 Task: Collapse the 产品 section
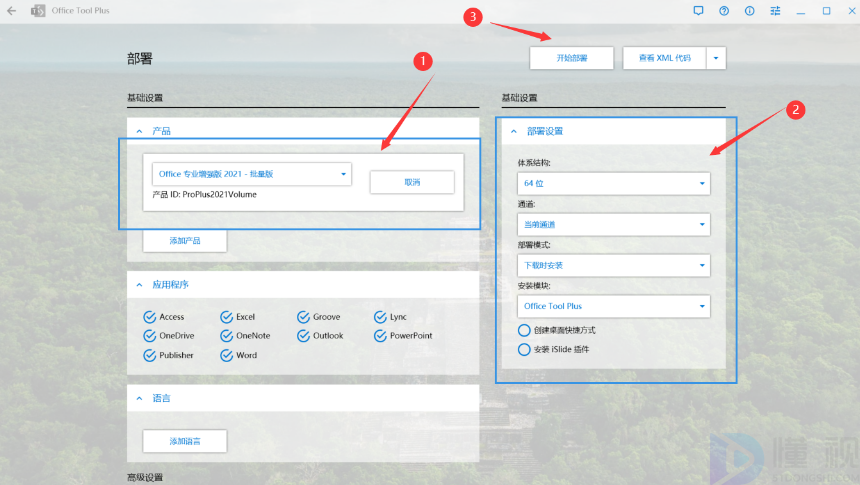[x=139, y=131]
